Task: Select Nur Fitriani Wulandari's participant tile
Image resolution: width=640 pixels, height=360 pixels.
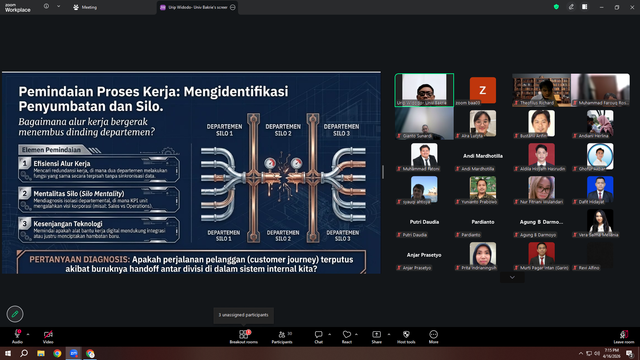Action: (542, 189)
